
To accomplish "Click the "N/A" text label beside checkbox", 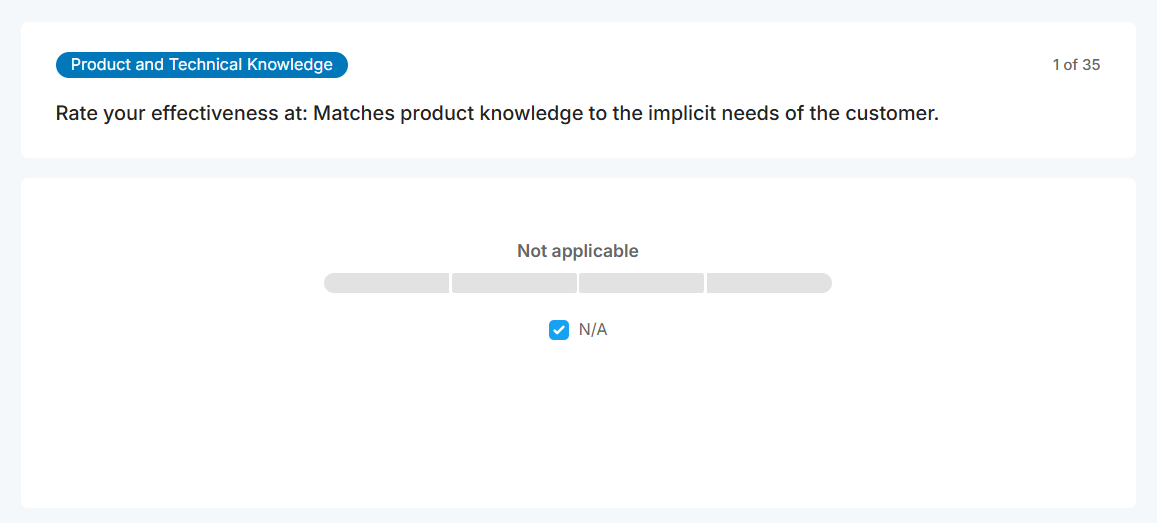I will [593, 330].
